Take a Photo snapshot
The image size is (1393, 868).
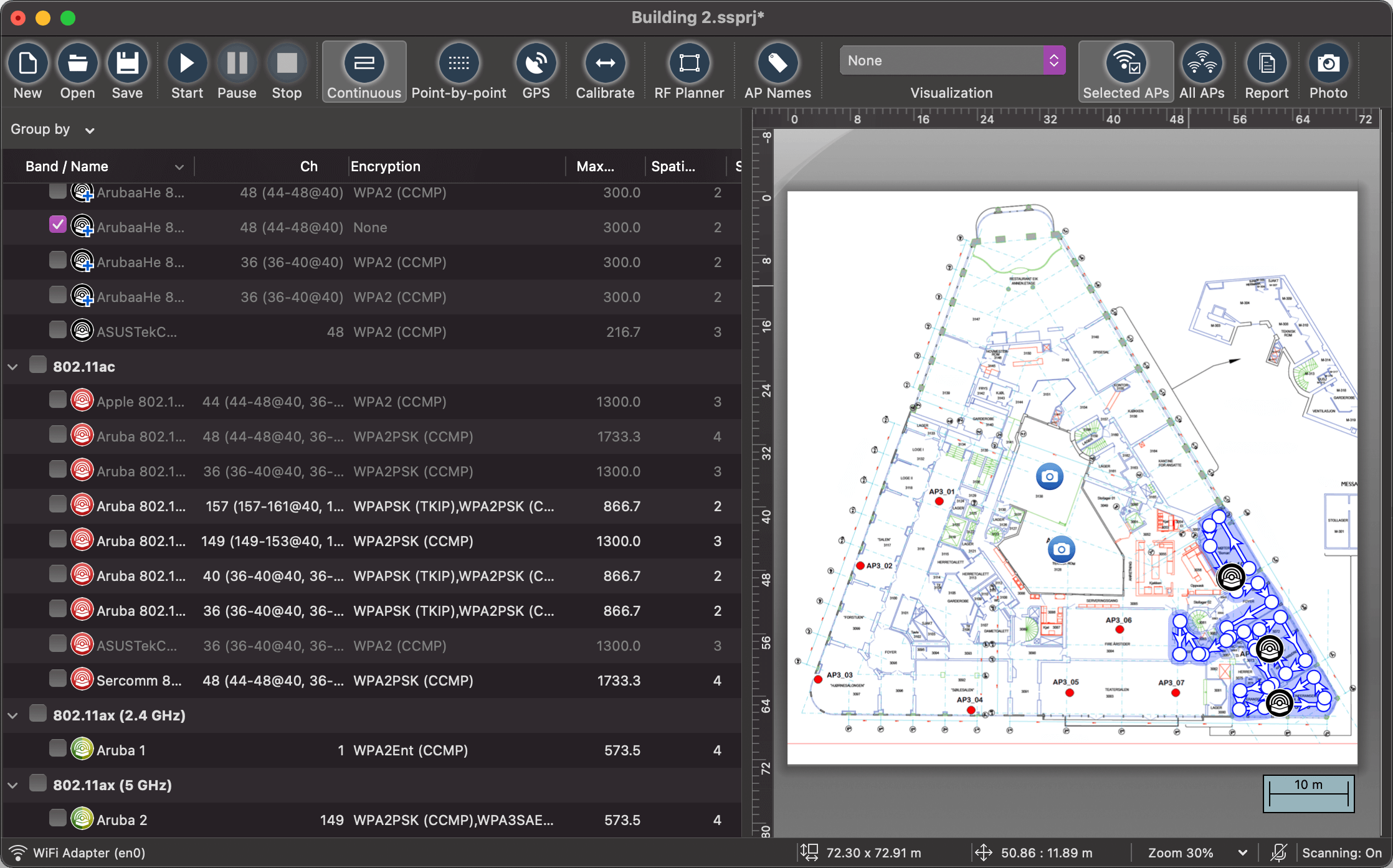pyautogui.click(x=1328, y=70)
